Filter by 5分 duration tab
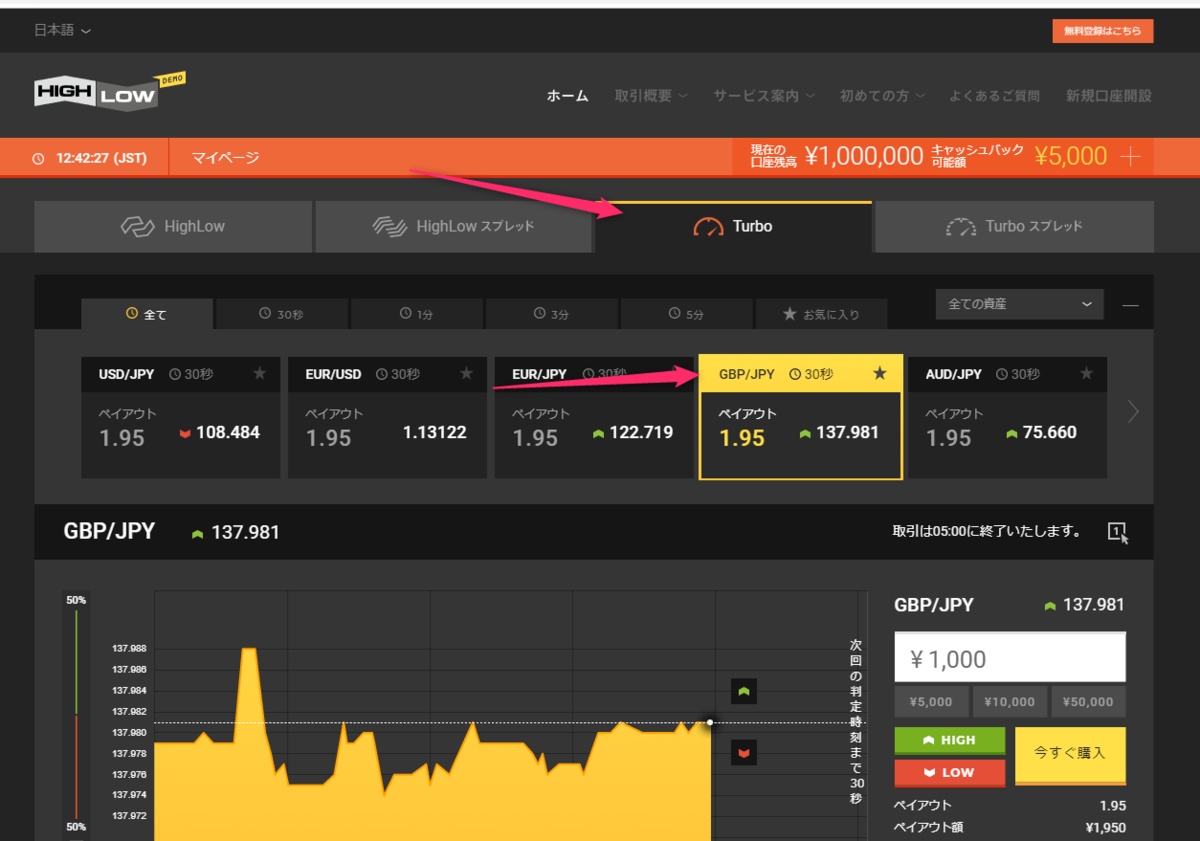The image size is (1200, 841). point(687,314)
